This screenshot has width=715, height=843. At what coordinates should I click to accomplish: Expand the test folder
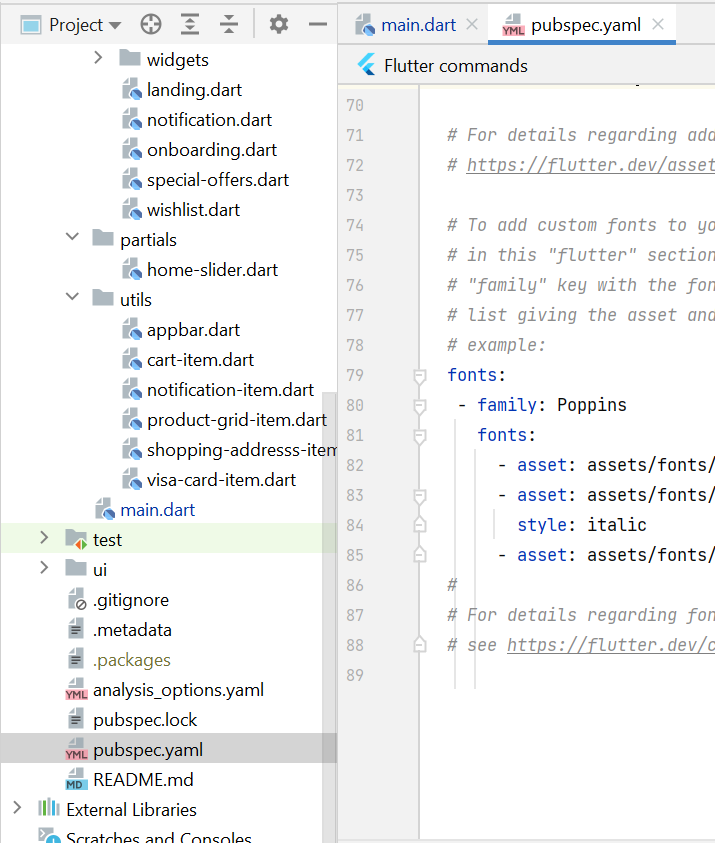click(44, 539)
